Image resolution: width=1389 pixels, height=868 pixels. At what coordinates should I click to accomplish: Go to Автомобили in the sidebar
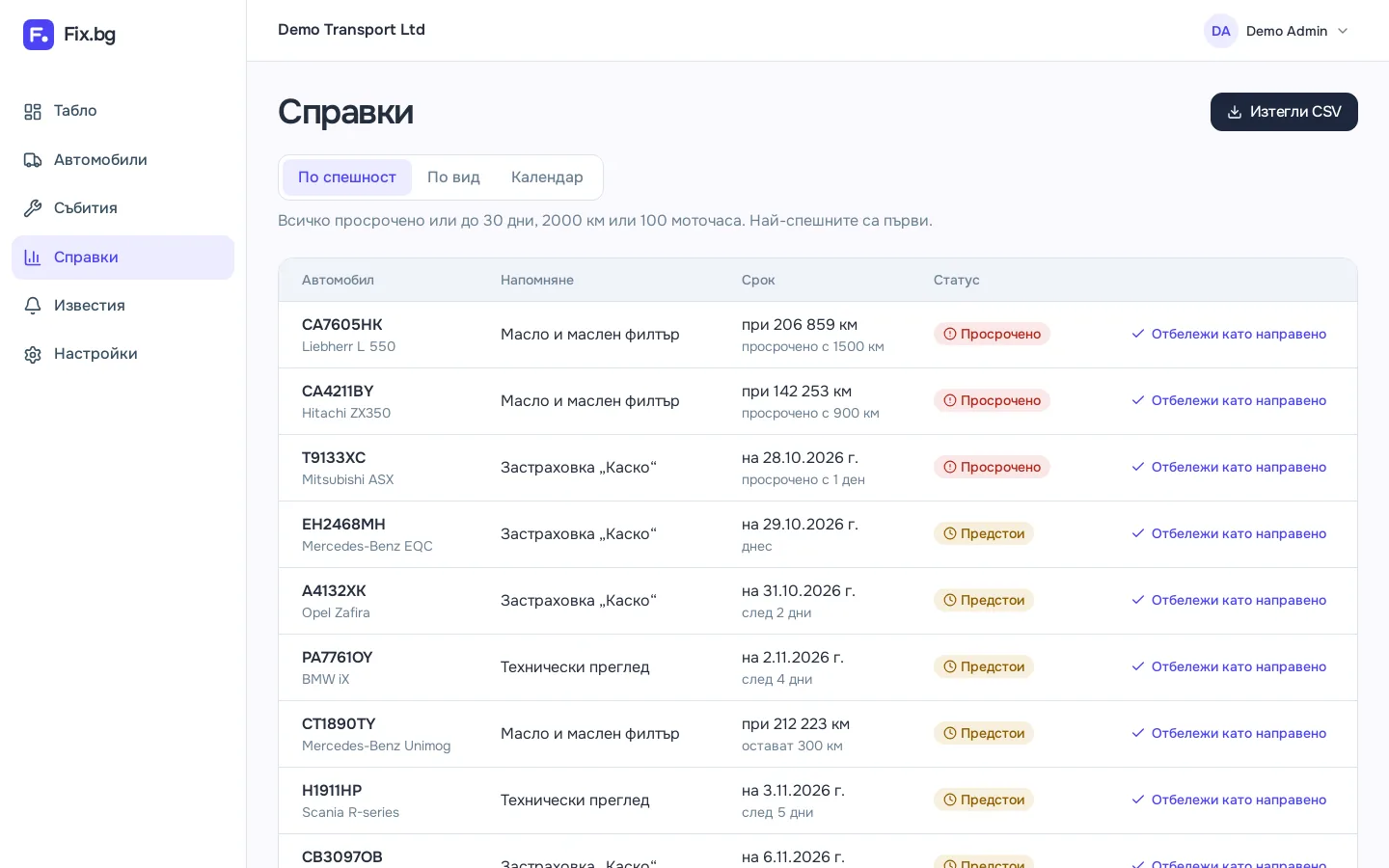pos(123,160)
